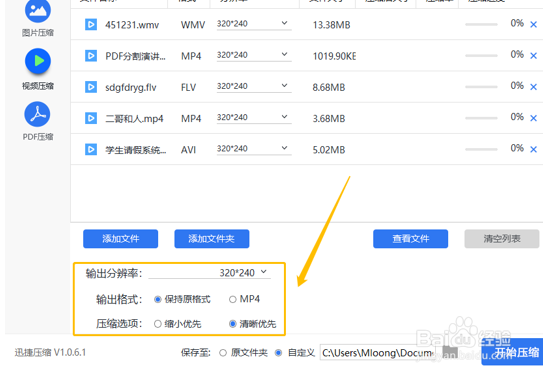
Task: Click play icon of 二哥和人.mp4
Action: [91, 118]
